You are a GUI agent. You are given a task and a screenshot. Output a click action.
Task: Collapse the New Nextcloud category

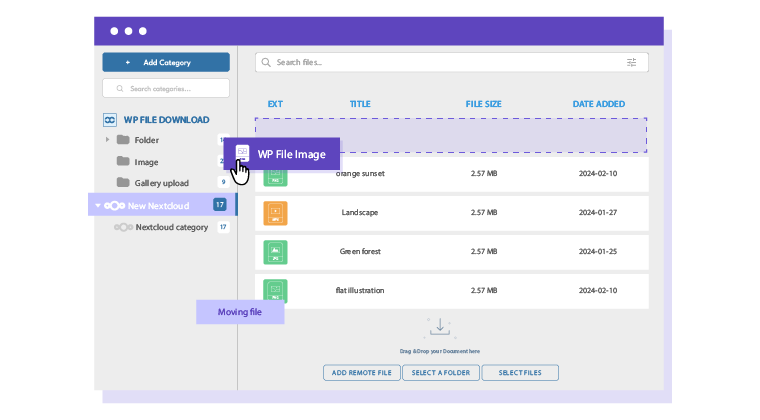(x=97, y=205)
